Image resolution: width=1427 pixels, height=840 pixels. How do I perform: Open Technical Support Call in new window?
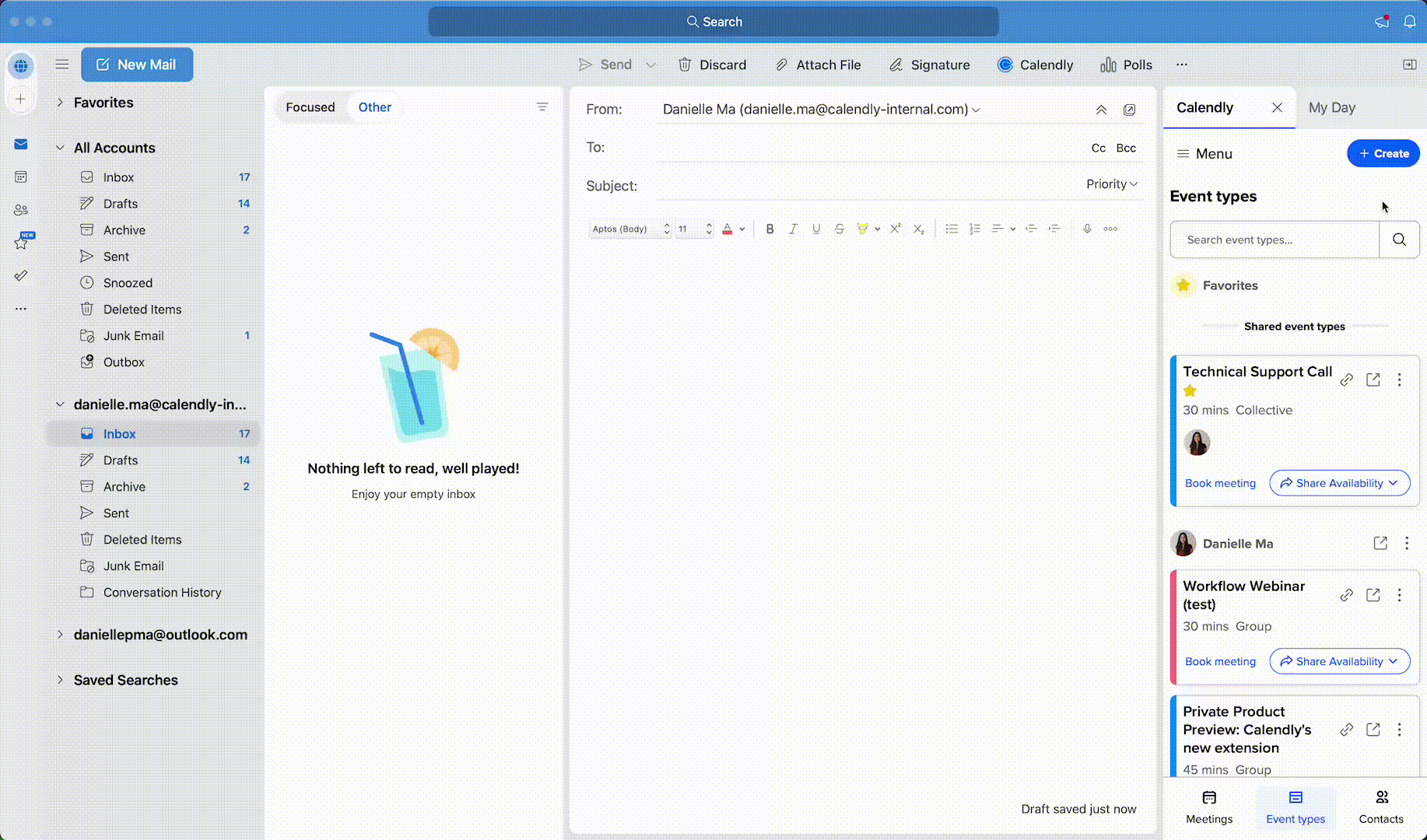[1373, 380]
